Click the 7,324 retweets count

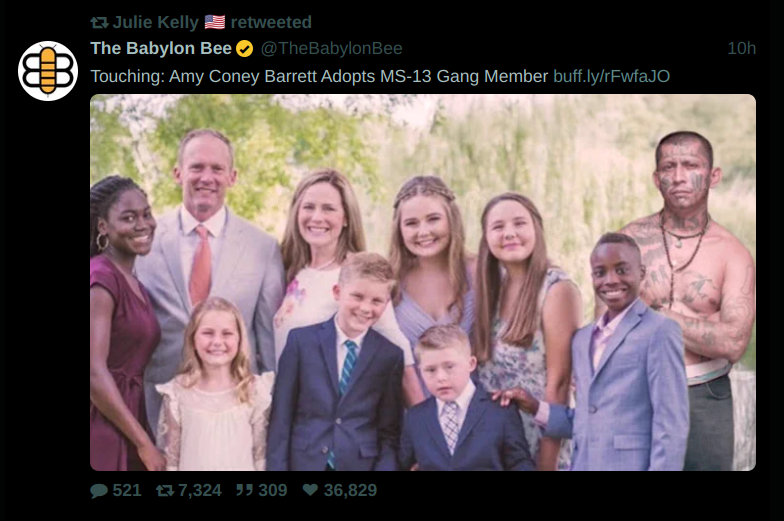(x=198, y=490)
